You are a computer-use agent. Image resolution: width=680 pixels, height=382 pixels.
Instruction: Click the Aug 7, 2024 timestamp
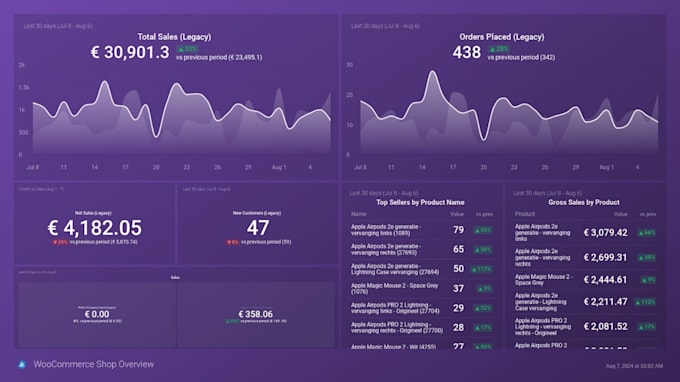[634, 366]
